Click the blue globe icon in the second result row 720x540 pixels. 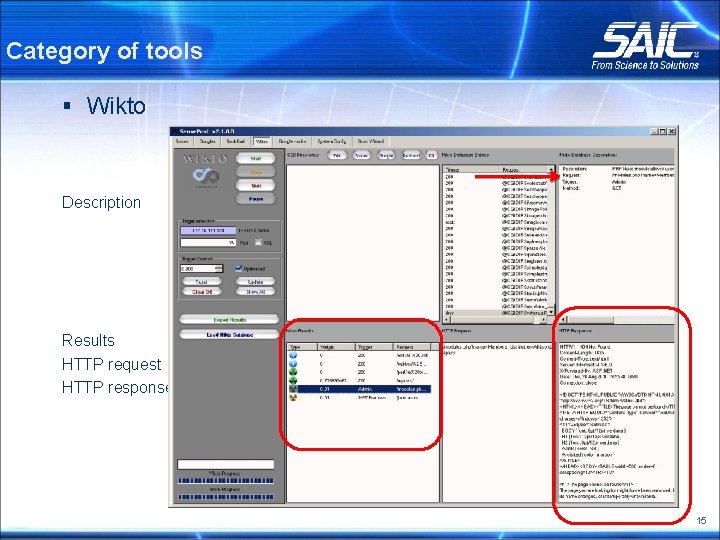pyautogui.click(x=293, y=364)
